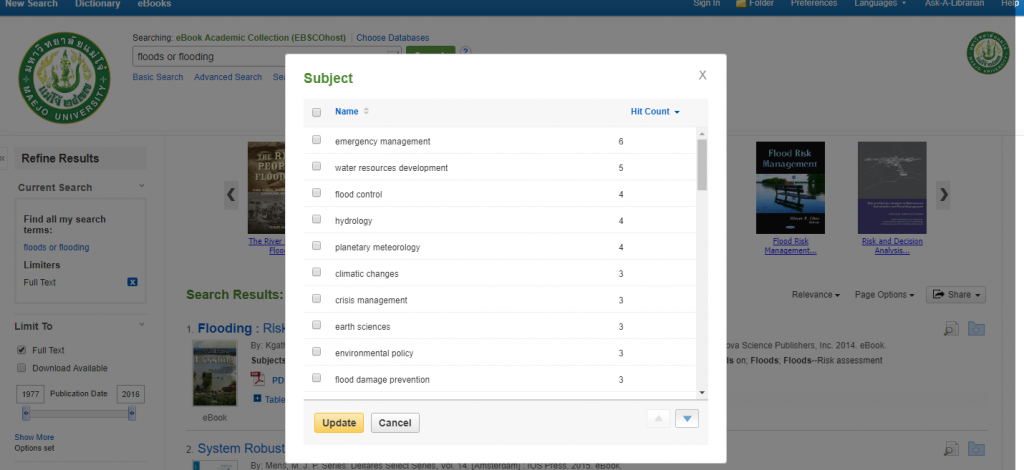Image resolution: width=1024 pixels, height=470 pixels.
Task: Click Sign In link
Action: pyautogui.click(x=707, y=4)
